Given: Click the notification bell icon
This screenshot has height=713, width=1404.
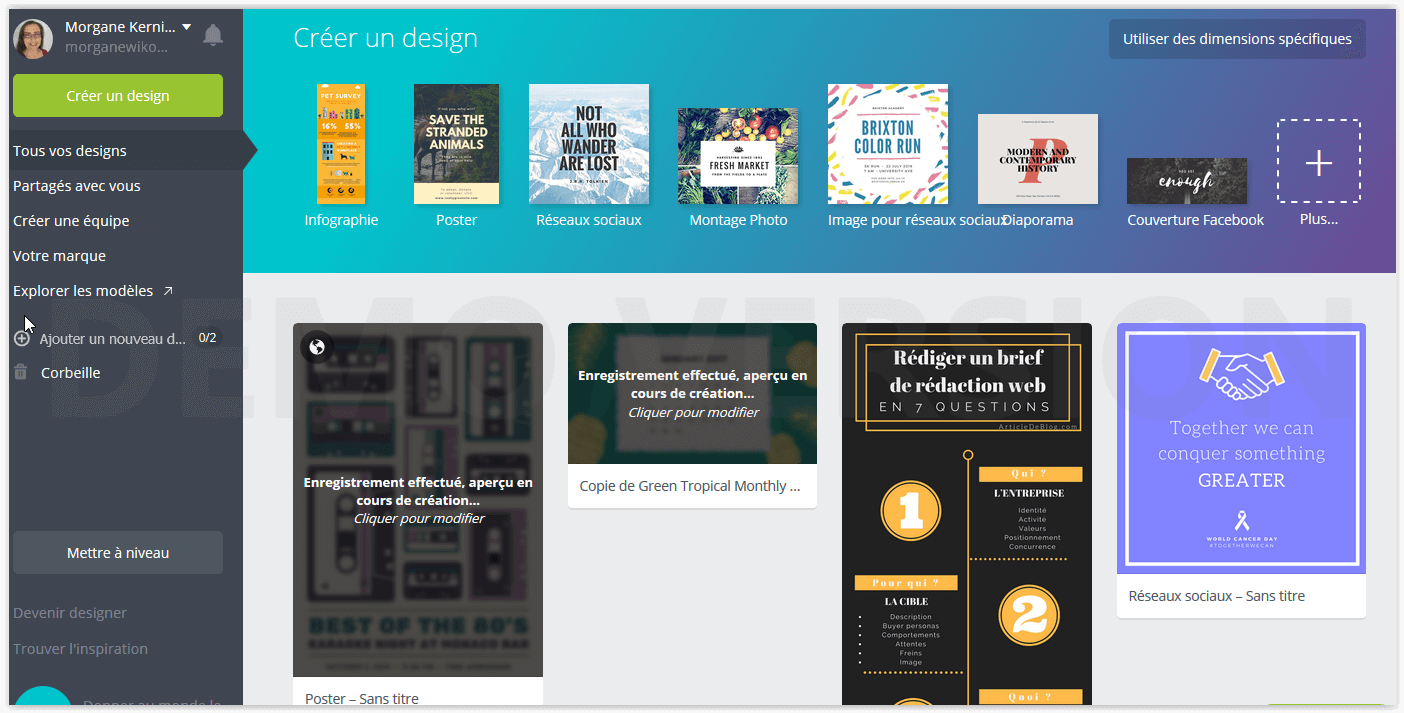Looking at the screenshot, I should tap(213, 36).
